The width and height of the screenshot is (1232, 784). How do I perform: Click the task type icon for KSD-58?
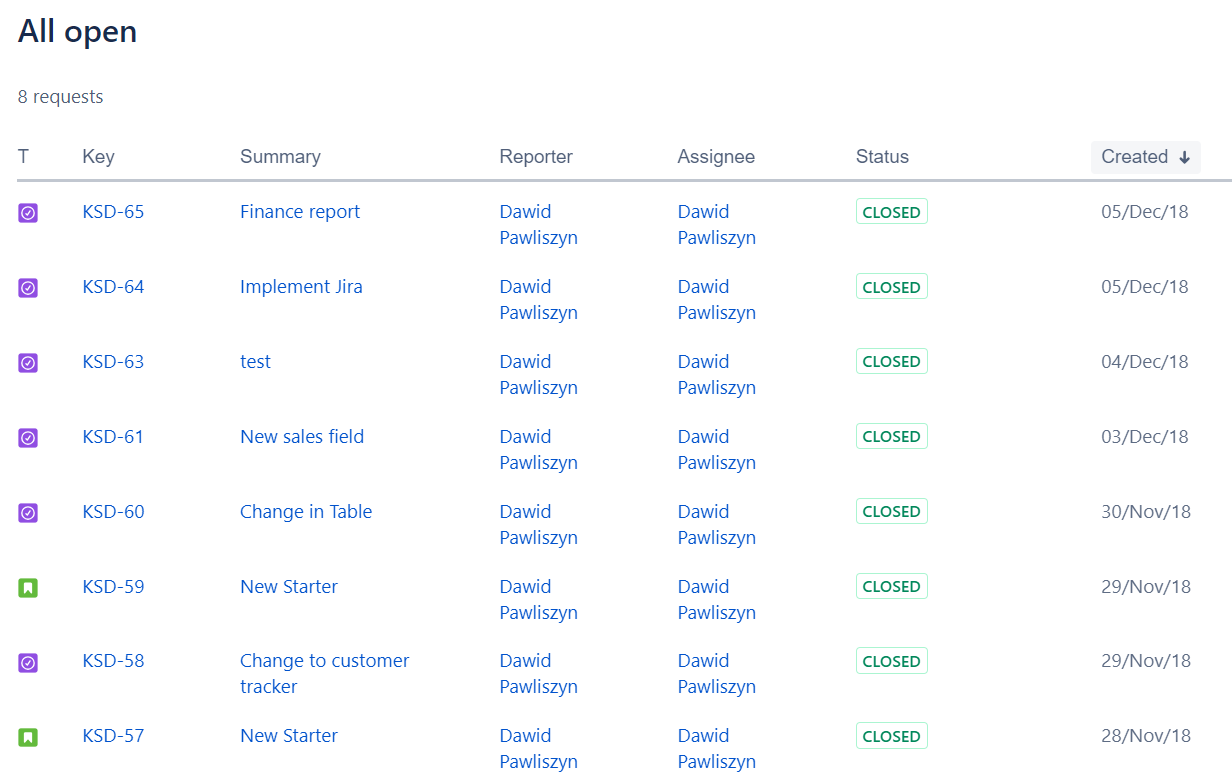pos(28,662)
